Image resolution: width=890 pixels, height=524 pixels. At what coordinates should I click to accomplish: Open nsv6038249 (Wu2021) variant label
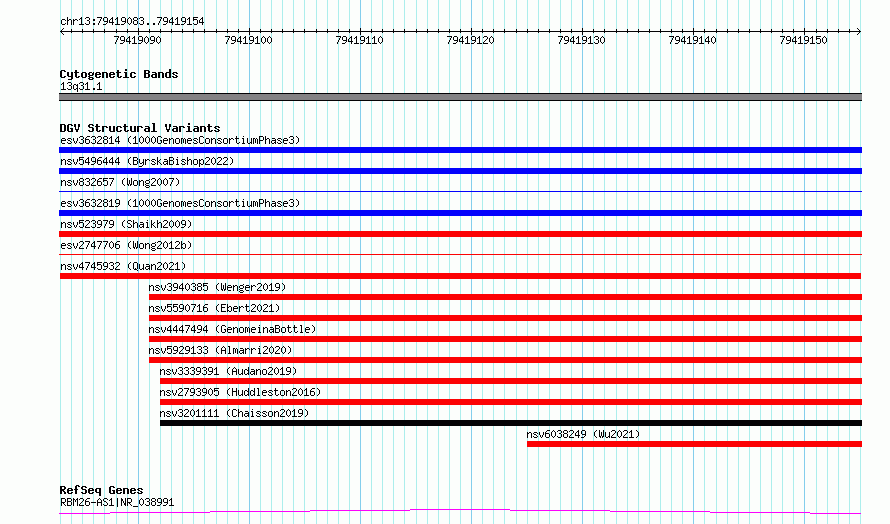583,434
